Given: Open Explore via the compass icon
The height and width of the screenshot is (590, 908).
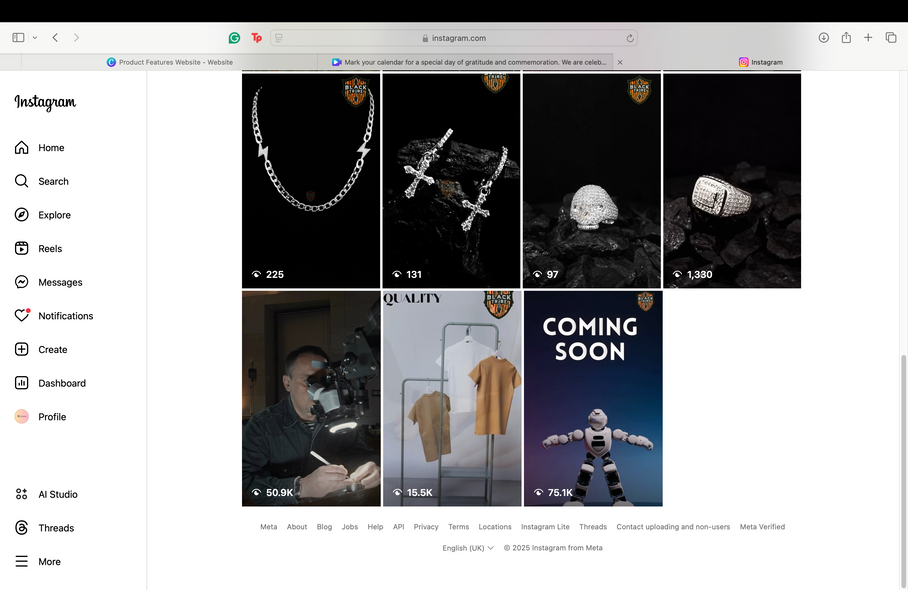Looking at the screenshot, I should (22, 215).
